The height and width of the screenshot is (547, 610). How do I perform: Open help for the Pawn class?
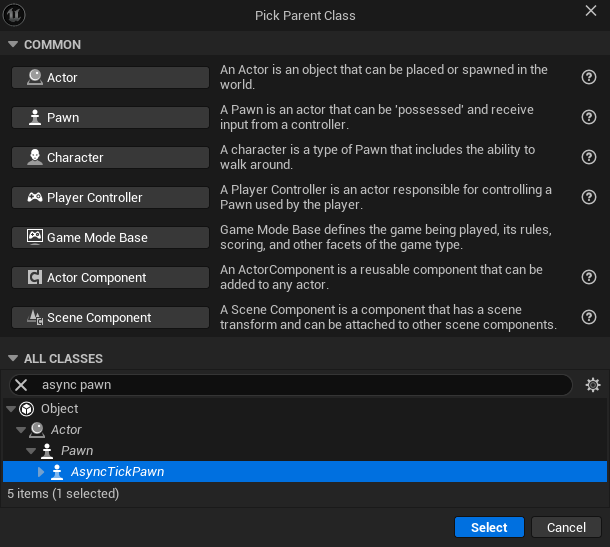pyautogui.click(x=589, y=117)
